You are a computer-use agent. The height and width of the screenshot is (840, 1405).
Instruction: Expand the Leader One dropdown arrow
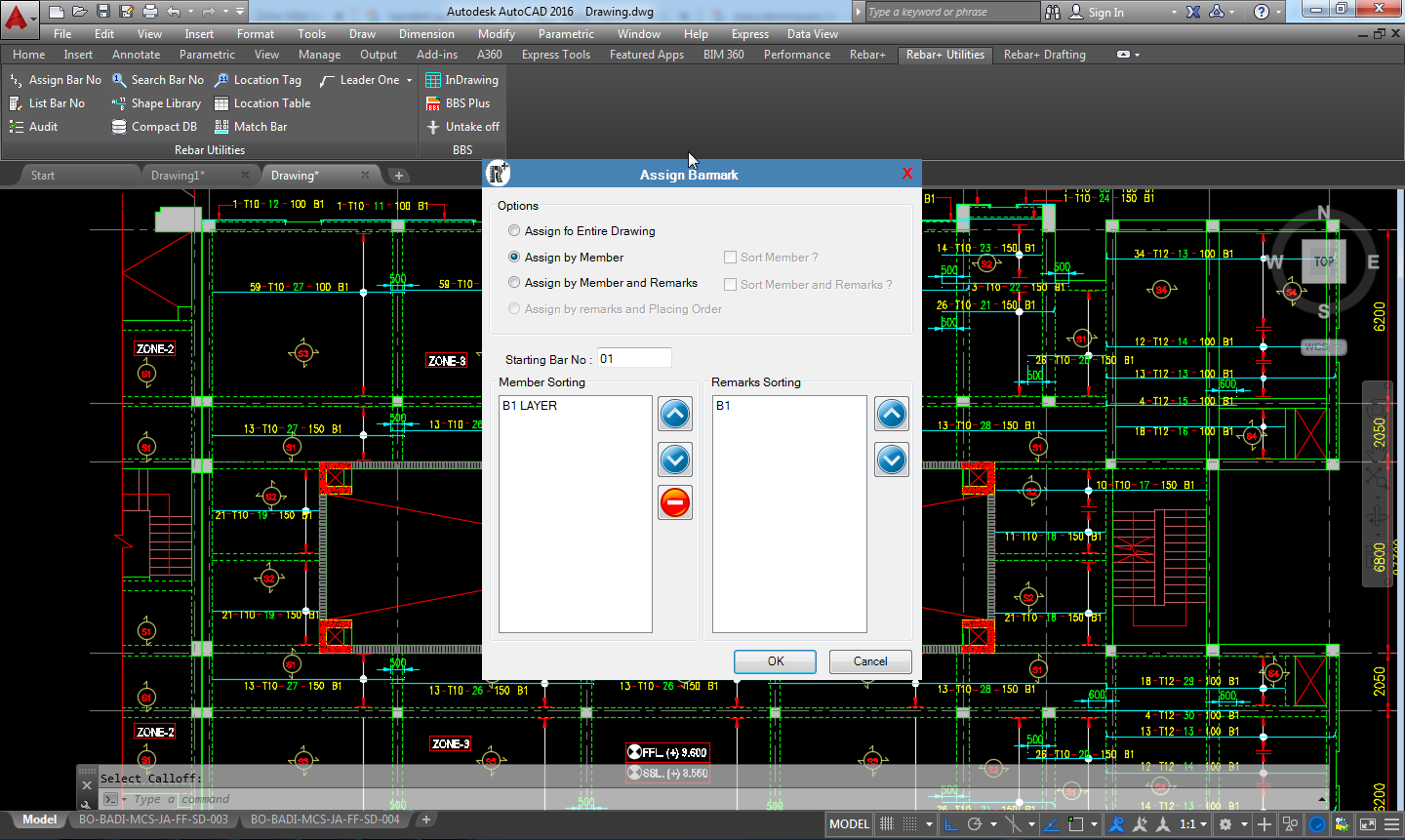[410, 80]
